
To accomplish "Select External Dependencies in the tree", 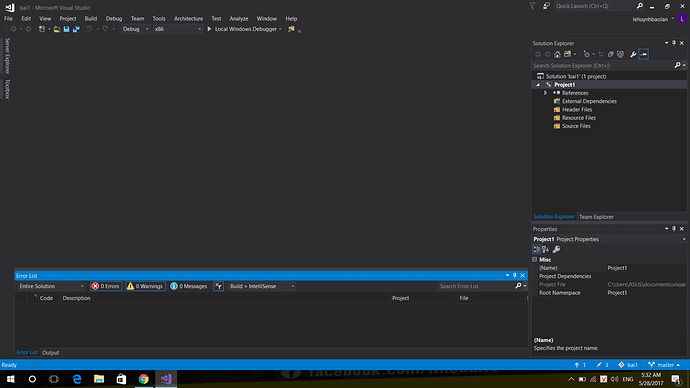I will pyautogui.click(x=589, y=102).
